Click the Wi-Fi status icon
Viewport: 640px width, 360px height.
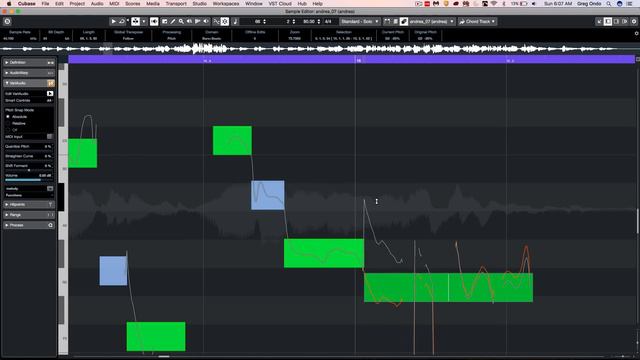pos(494,3)
